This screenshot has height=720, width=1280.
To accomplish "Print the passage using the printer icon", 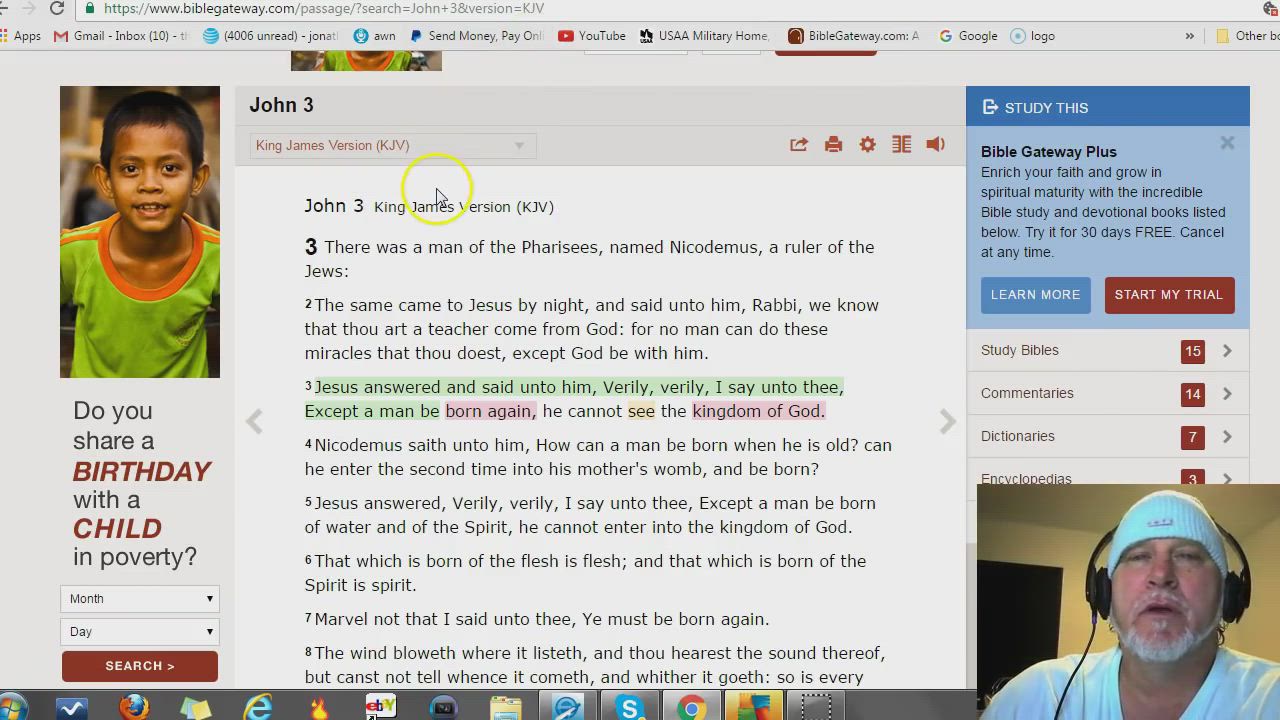I will pos(833,145).
